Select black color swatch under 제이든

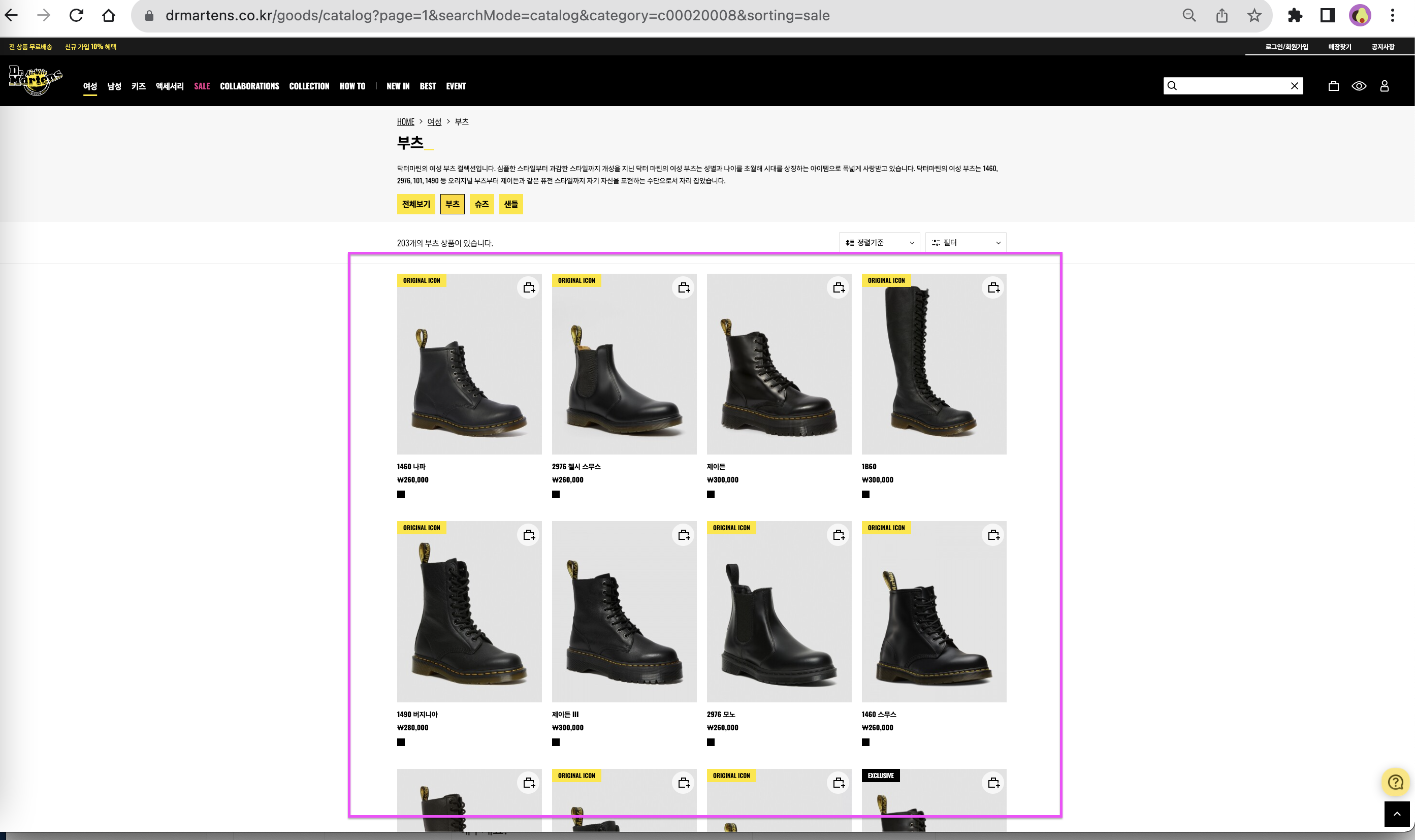pos(711,495)
